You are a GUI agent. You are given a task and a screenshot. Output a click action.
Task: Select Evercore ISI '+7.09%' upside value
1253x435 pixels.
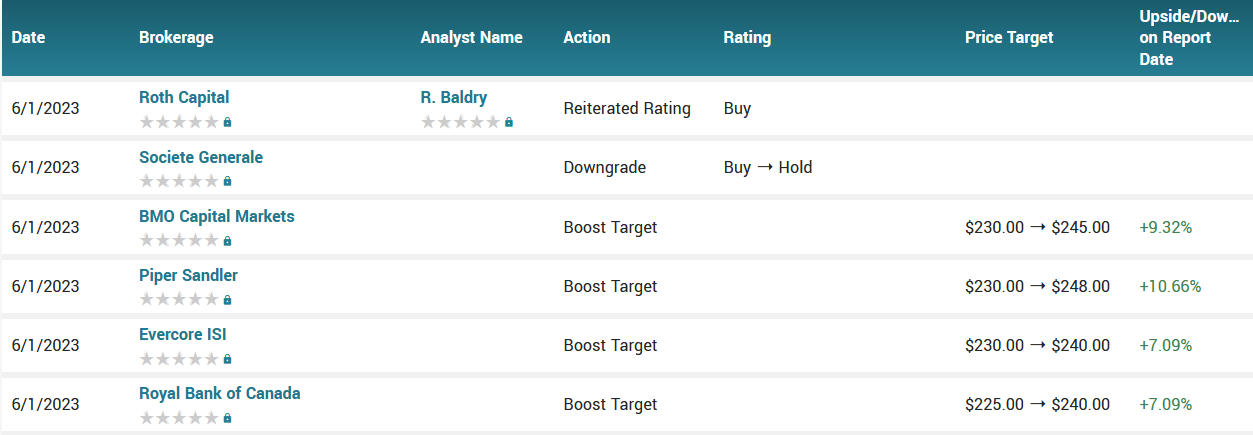(x=1166, y=345)
